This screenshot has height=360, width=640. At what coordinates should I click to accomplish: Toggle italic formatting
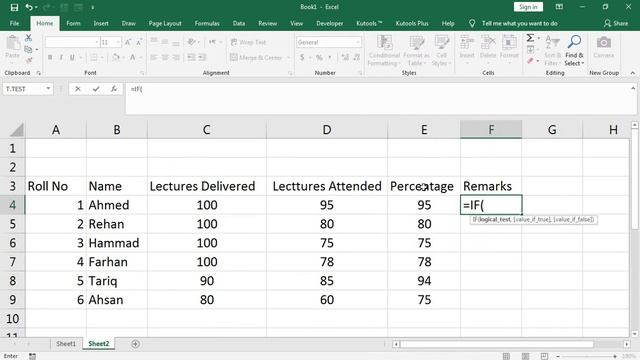point(61,58)
